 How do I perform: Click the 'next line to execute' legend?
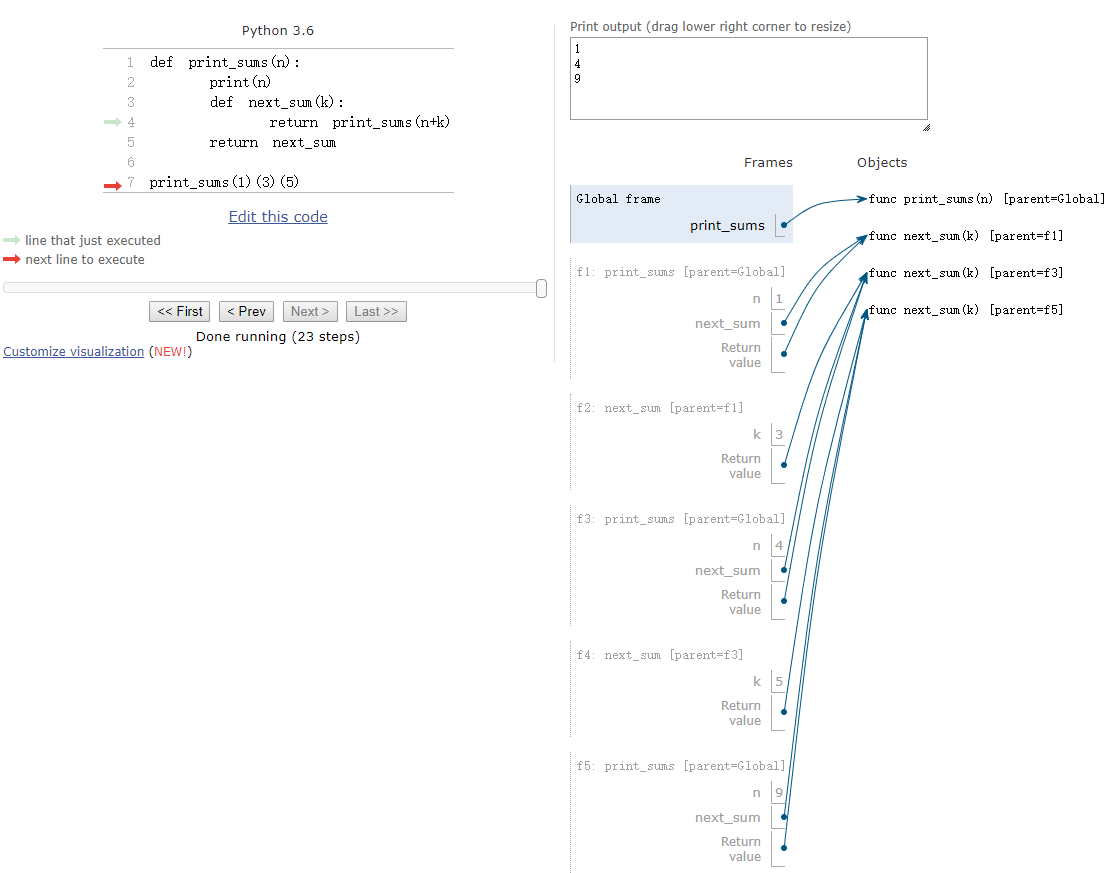85,260
